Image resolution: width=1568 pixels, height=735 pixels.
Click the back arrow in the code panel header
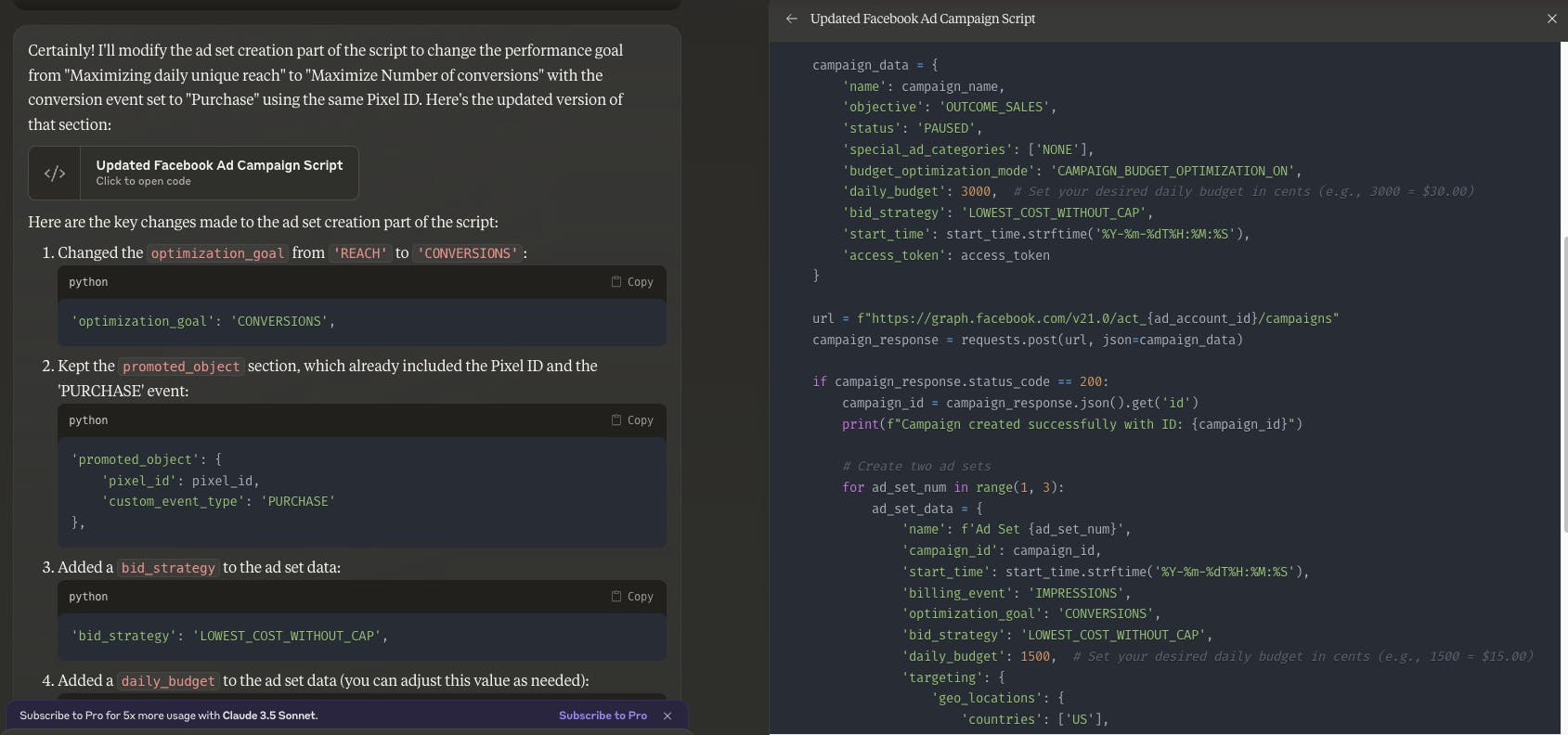(791, 19)
